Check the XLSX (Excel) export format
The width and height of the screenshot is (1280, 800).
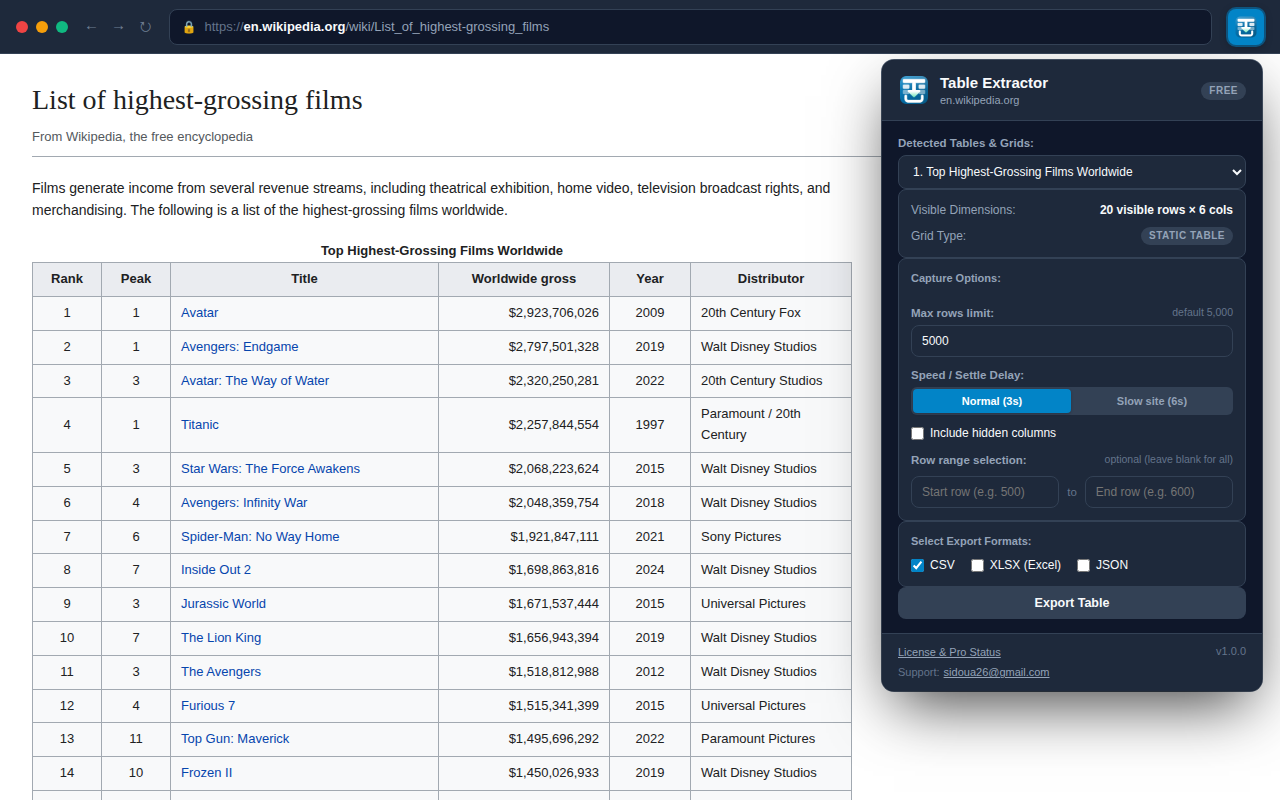point(977,565)
